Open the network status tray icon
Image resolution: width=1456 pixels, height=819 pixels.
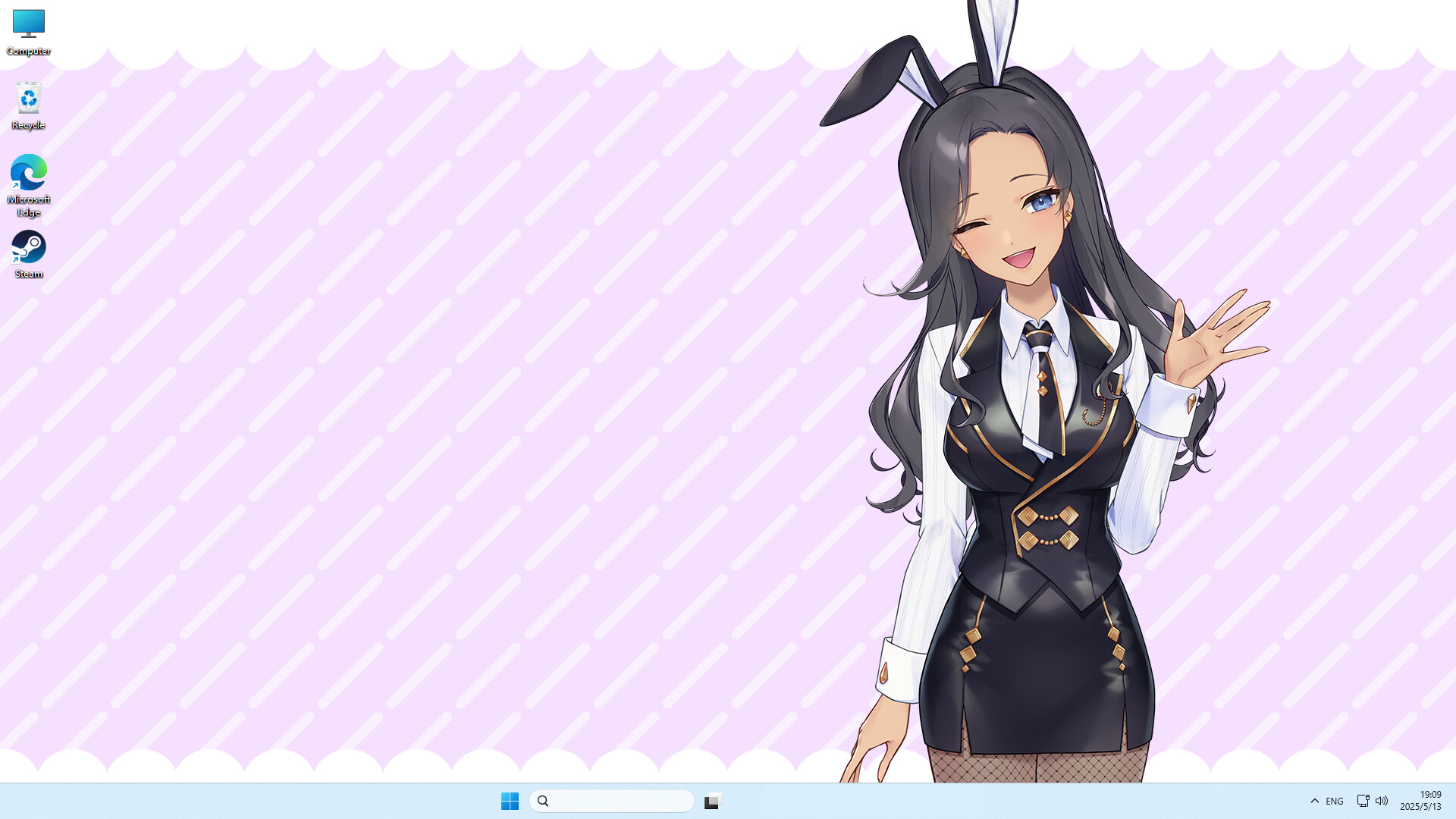pos(1363,801)
